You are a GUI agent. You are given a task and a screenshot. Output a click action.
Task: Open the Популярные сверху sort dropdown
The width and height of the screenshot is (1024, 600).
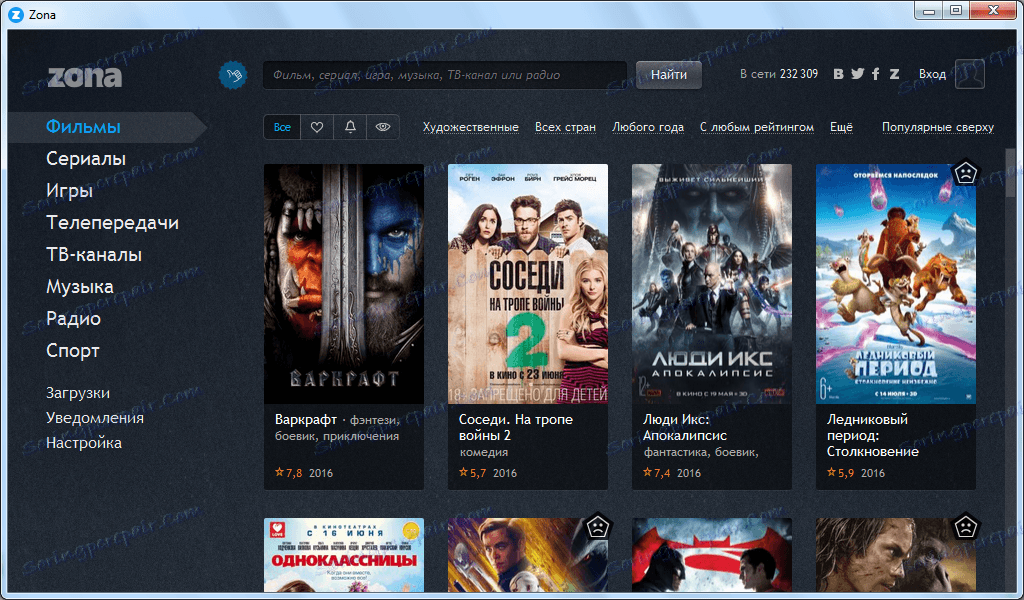click(x=938, y=127)
